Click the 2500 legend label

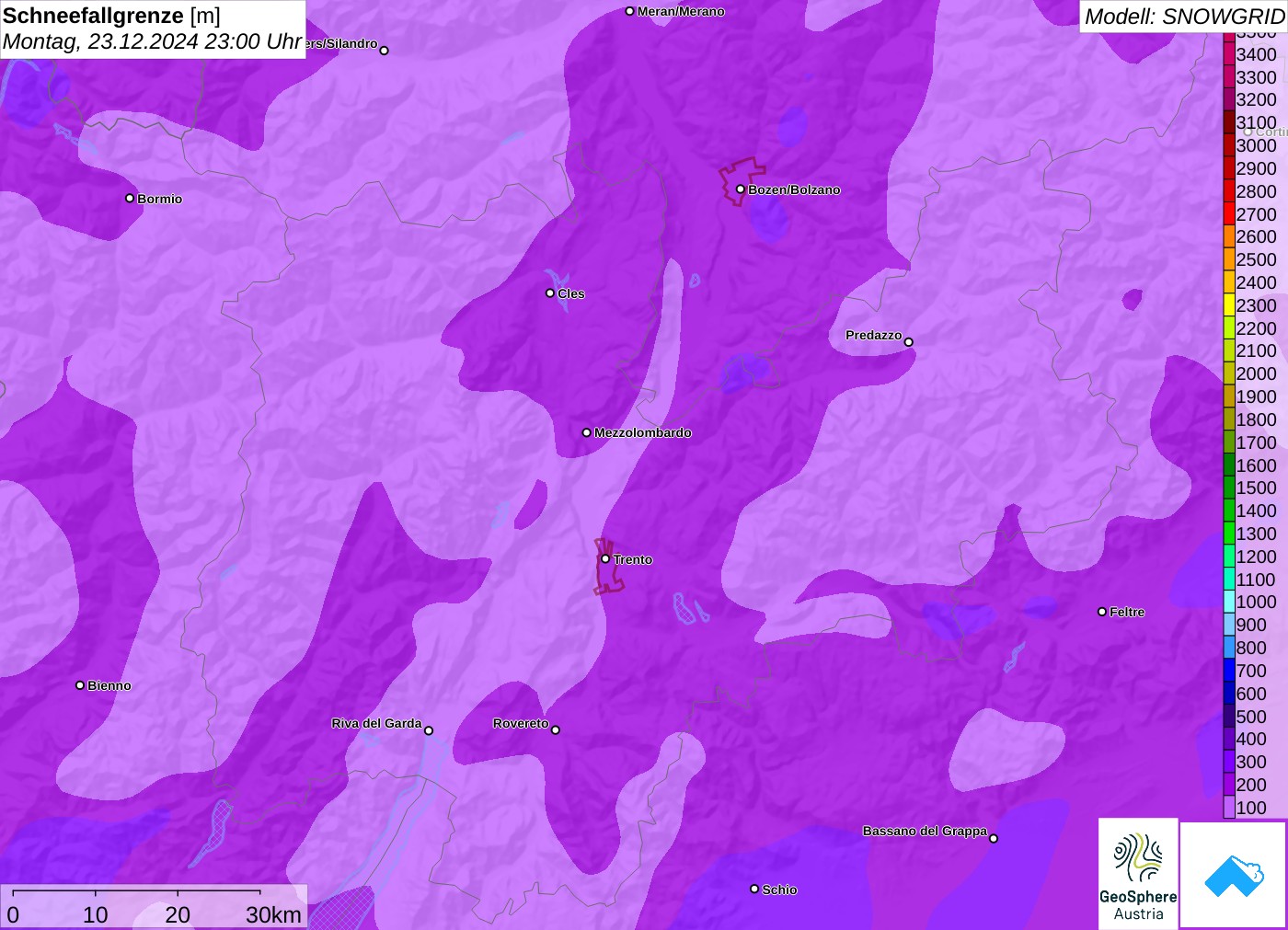tap(1256, 259)
